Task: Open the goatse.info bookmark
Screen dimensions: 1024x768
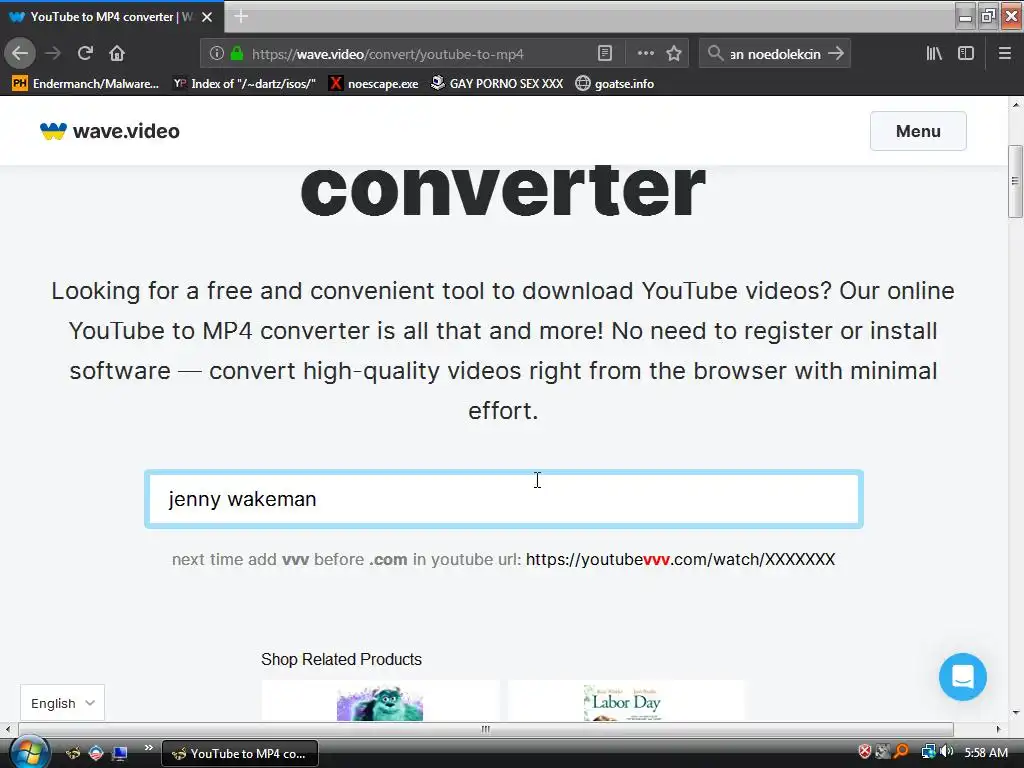Action: pyautogui.click(x=615, y=84)
